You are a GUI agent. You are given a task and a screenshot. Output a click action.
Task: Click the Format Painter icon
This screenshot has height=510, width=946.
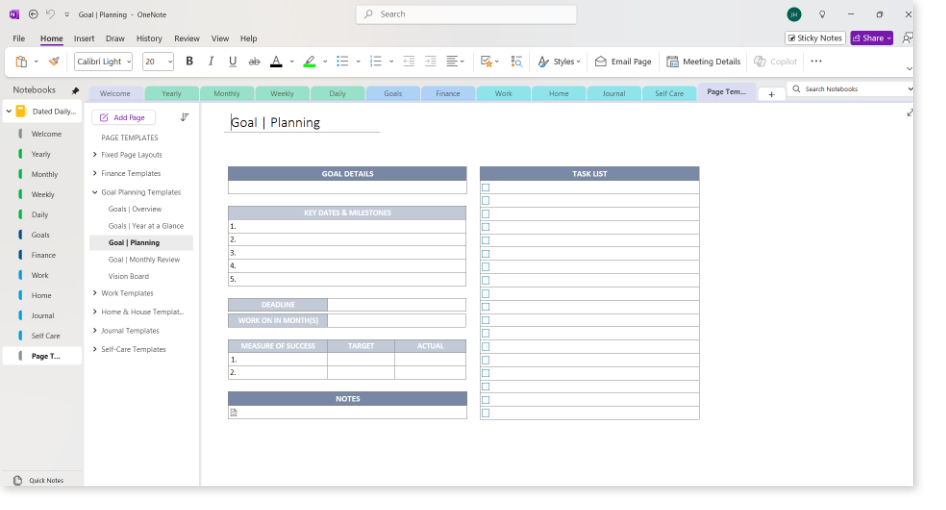click(x=54, y=61)
